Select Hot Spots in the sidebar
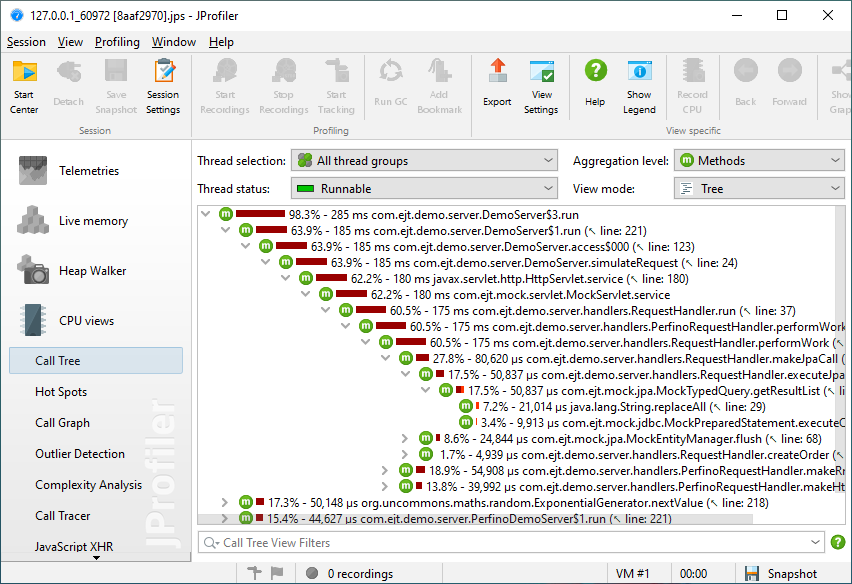The width and height of the screenshot is (852, 584). click(x=61, y=392)
